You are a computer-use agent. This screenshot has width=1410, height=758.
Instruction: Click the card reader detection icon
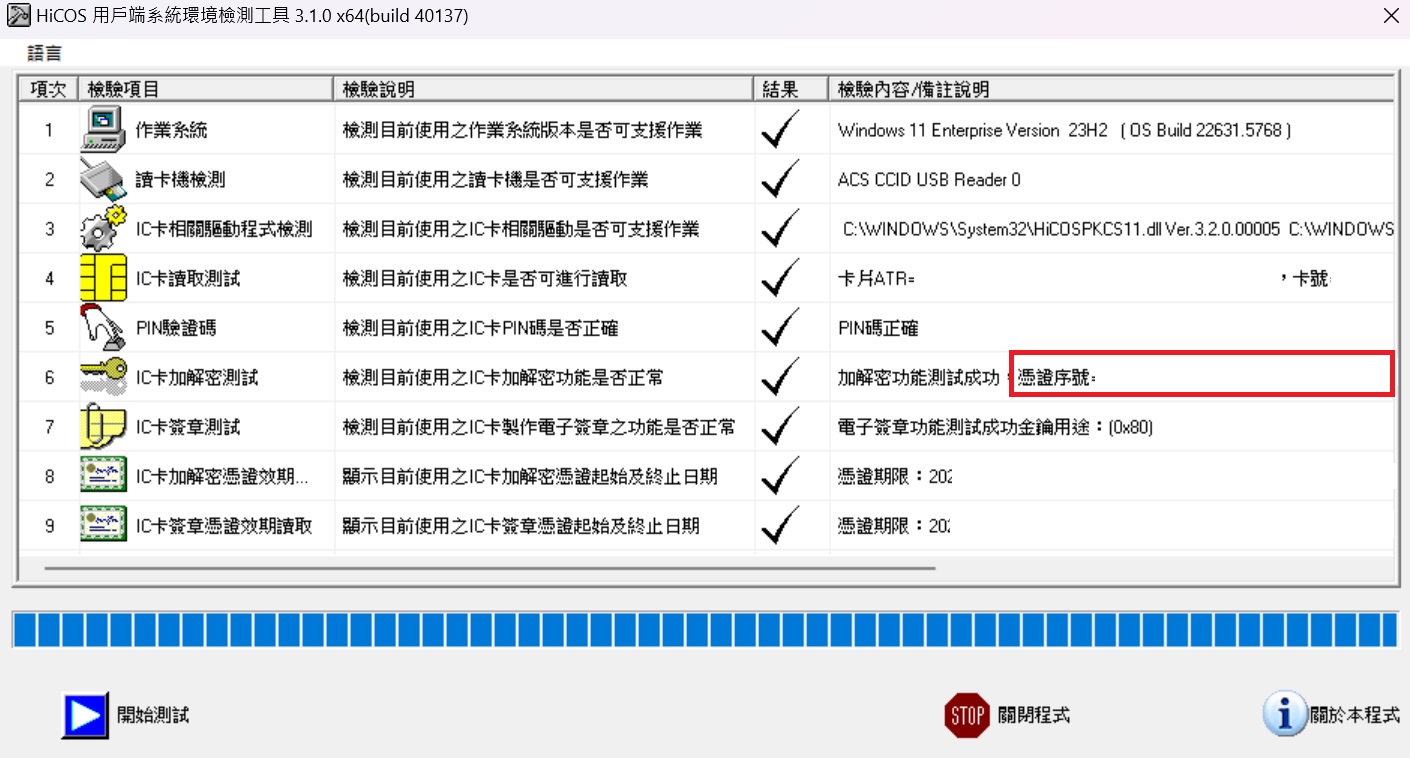click(x=103, y=180)
